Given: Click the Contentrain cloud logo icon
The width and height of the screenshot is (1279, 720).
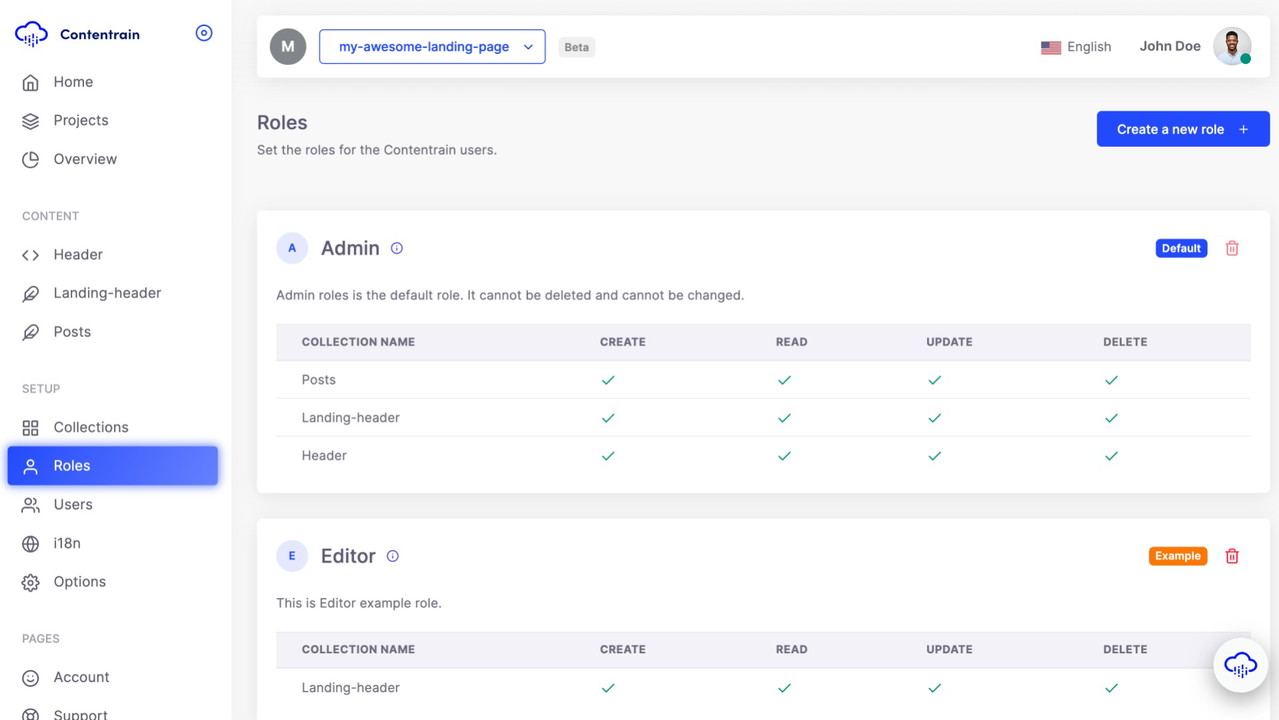Looking at the screenshot, I should [31, 34].
